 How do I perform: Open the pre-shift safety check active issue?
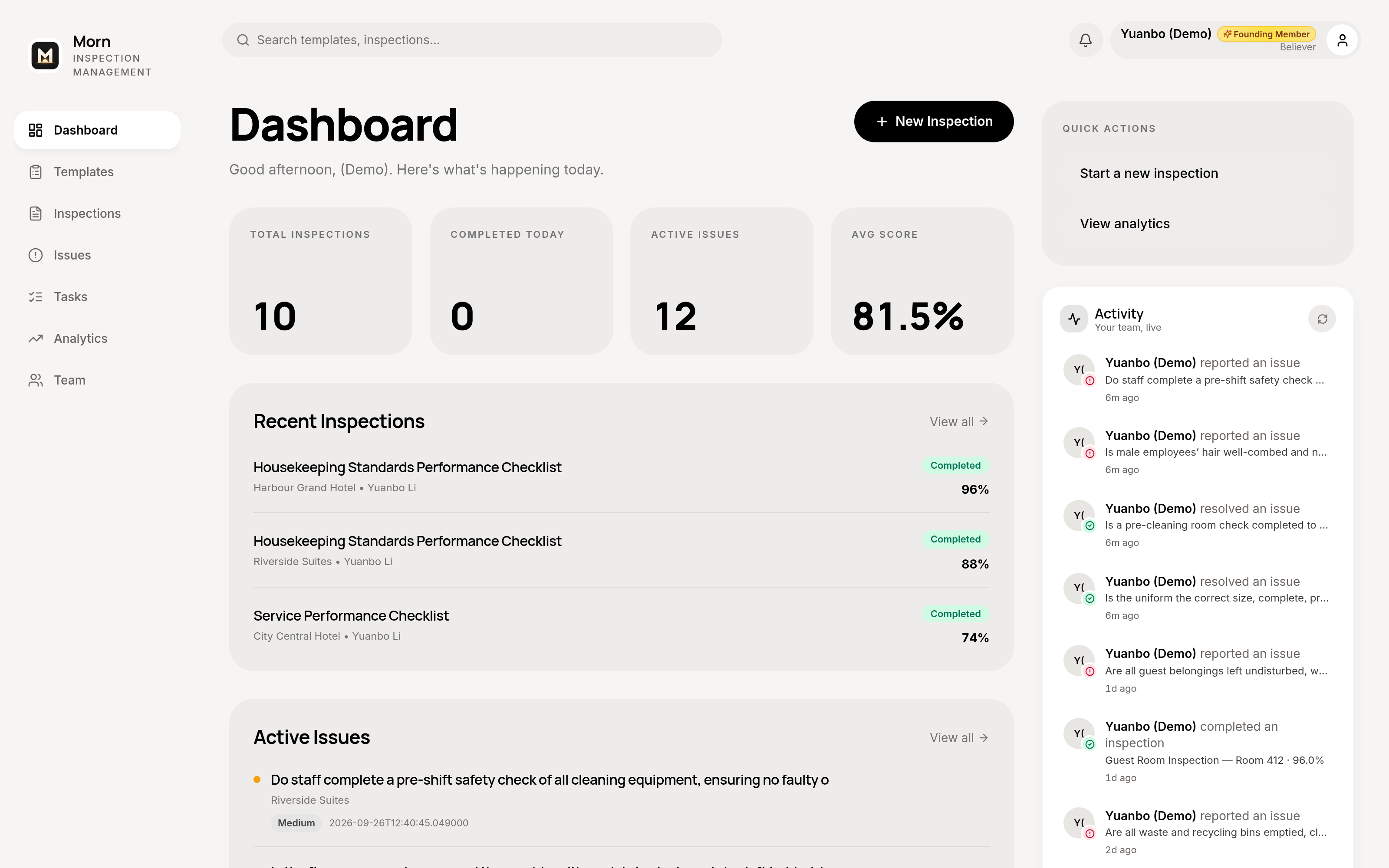click(621, 801)
